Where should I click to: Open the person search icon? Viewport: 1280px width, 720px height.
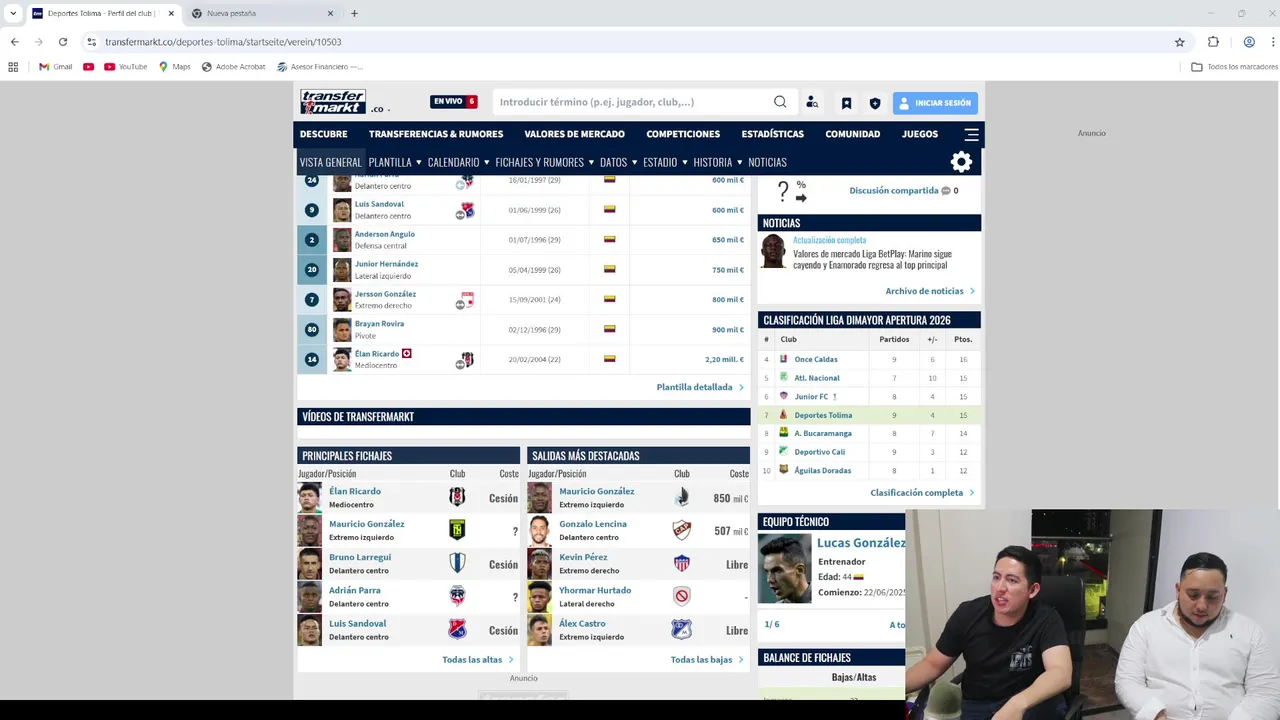click(x=812, y=103)
